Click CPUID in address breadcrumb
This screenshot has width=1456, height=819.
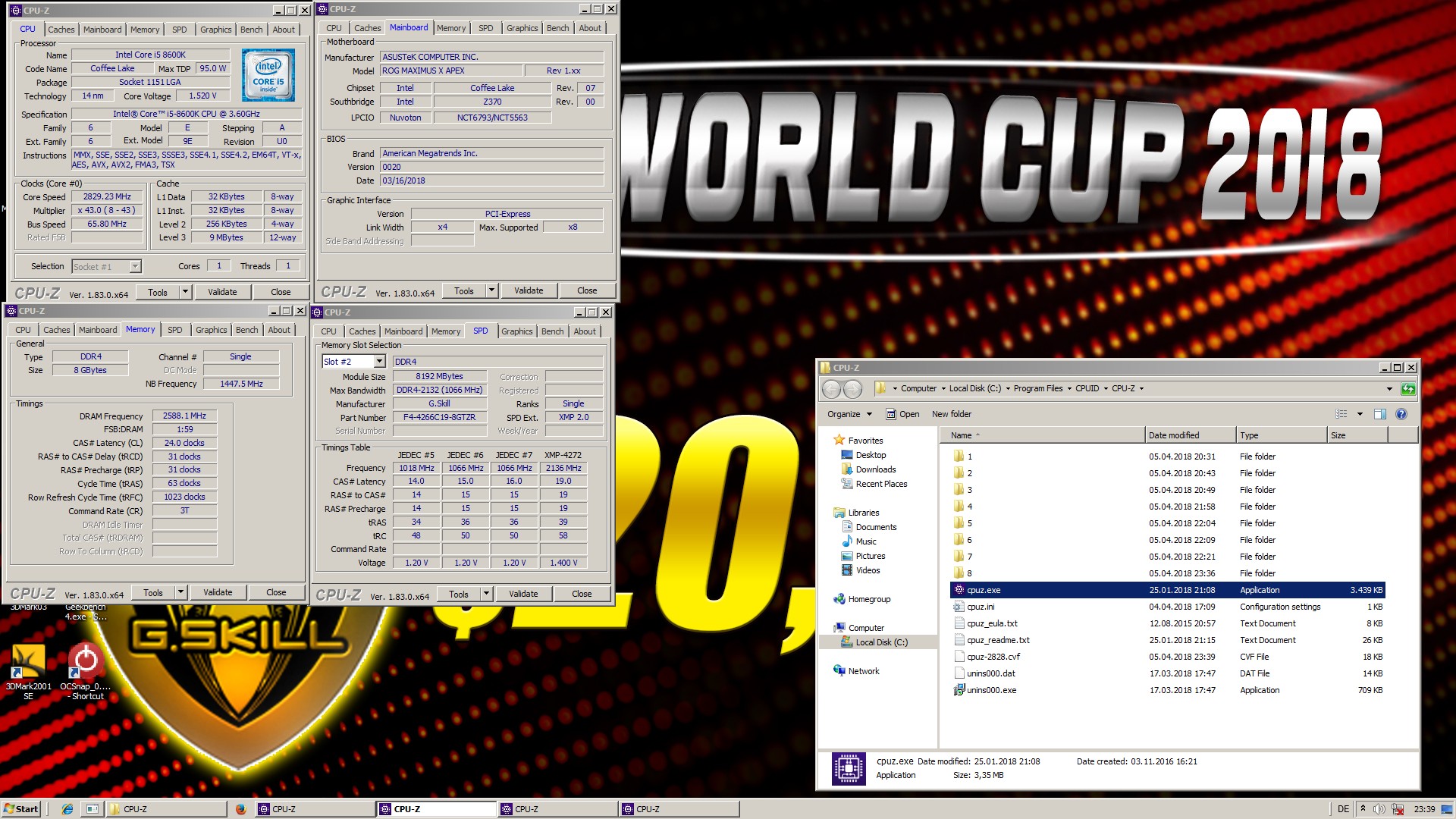click(1087, 388)
